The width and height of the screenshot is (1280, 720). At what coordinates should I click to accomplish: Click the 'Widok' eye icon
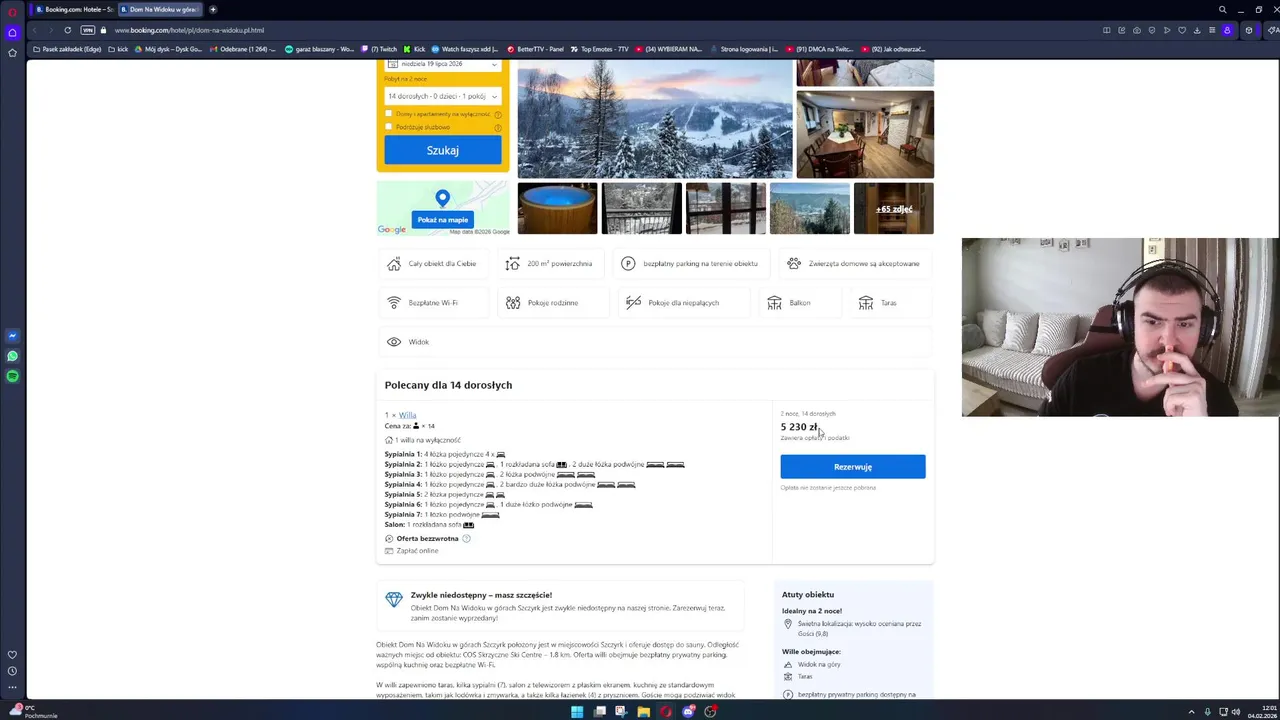point(394,342)
